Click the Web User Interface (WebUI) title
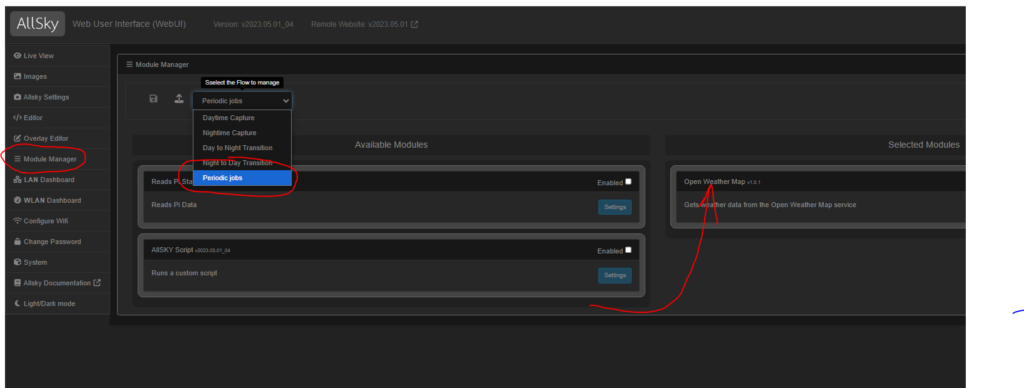This screenshot has height=388, width=1024. [x=129, y=24]
